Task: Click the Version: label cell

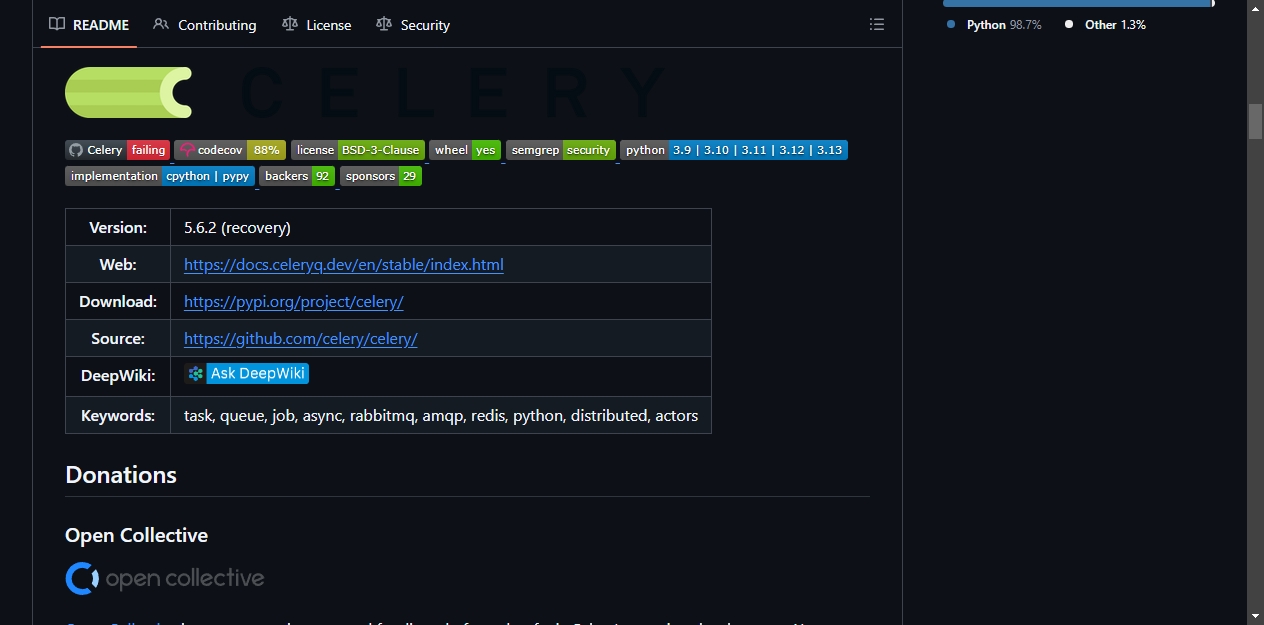Action: (118, 228)
